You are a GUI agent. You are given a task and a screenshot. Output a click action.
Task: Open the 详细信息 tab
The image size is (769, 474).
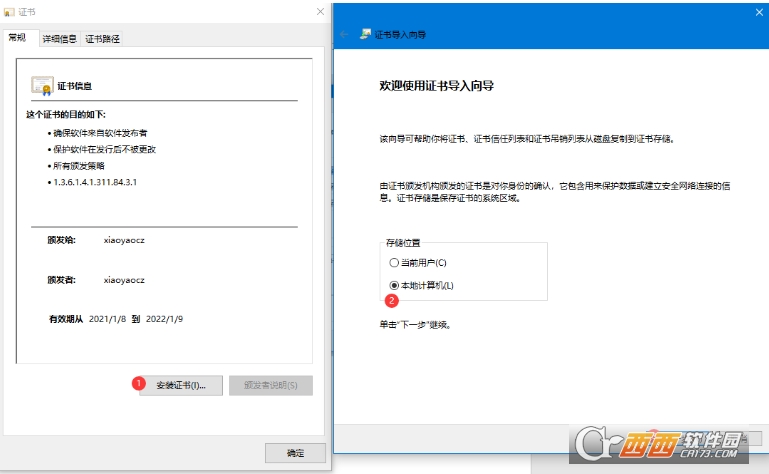pos(59,38)
